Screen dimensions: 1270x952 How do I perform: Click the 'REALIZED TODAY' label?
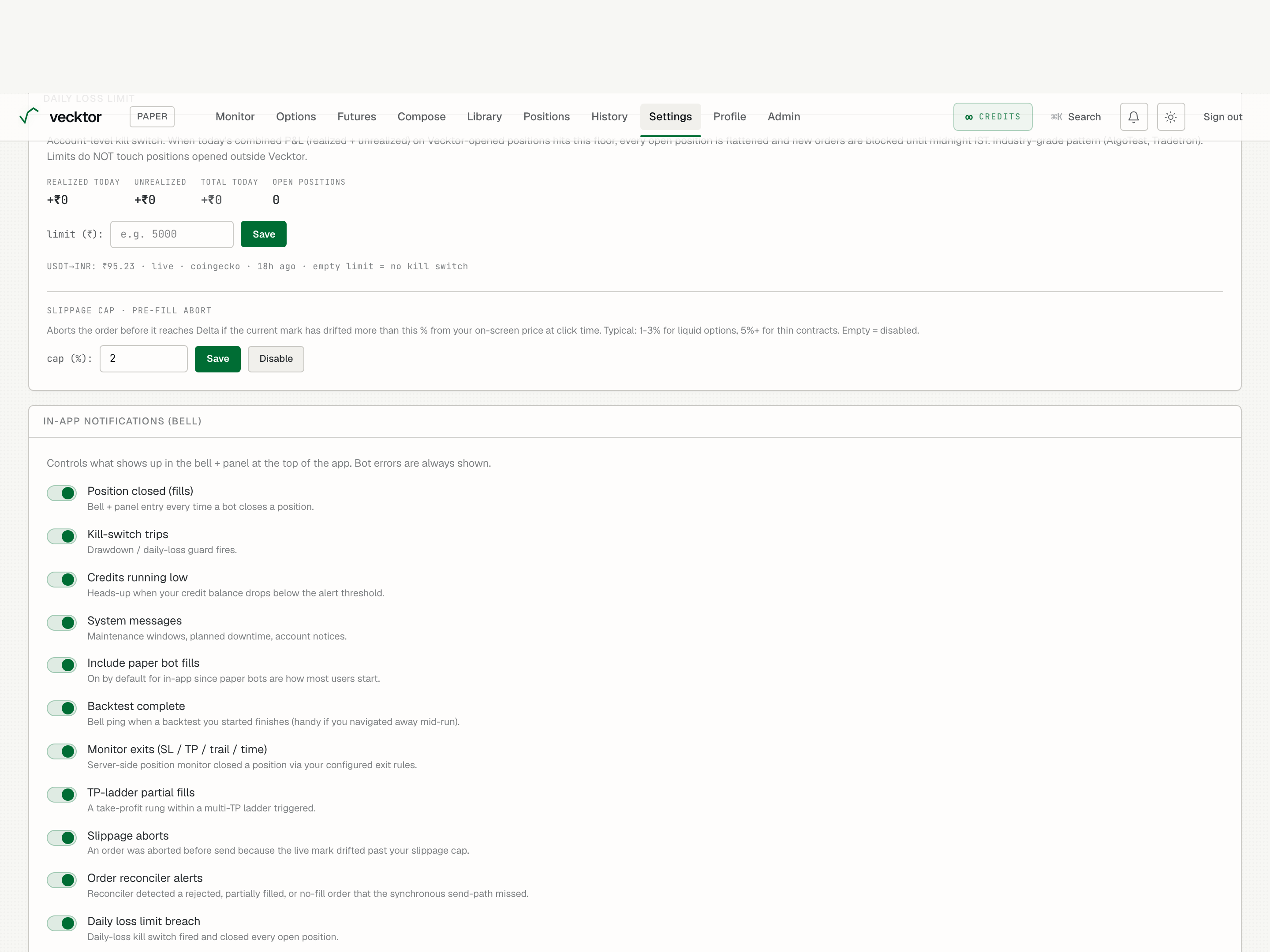pos(83,182)
